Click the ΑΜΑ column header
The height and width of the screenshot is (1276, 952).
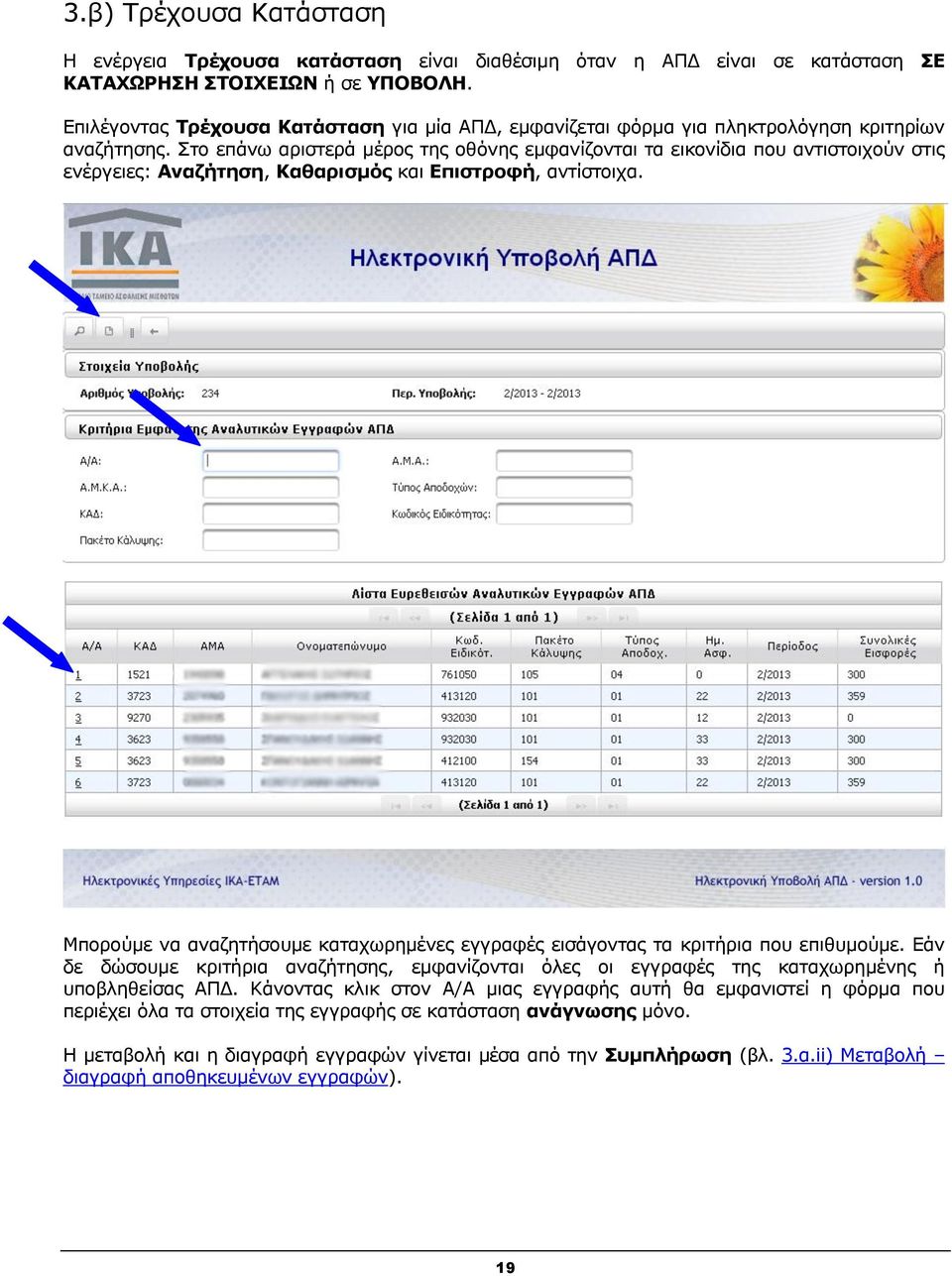pos(212,646)
